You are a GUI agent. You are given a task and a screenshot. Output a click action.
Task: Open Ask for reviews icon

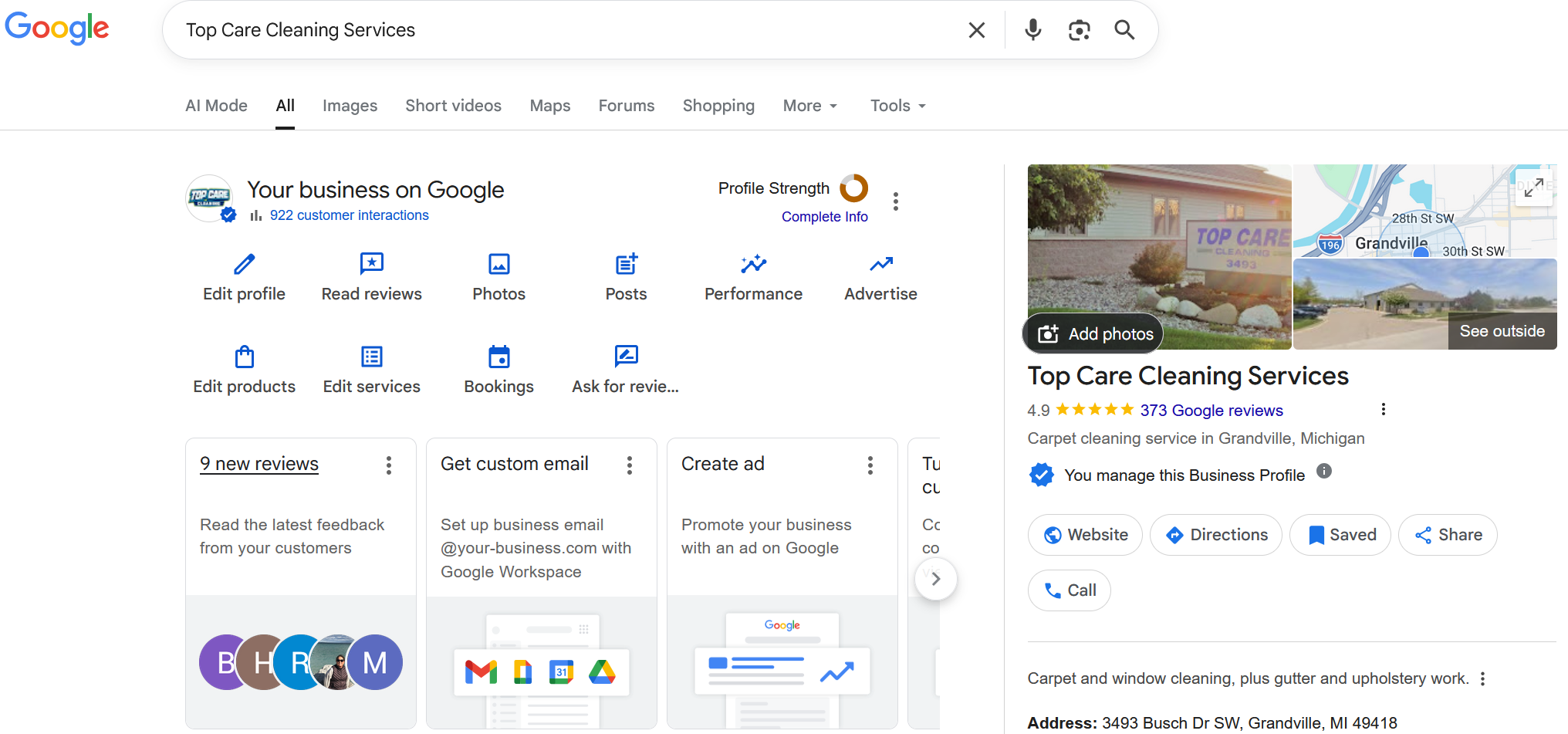click(626, 357)
